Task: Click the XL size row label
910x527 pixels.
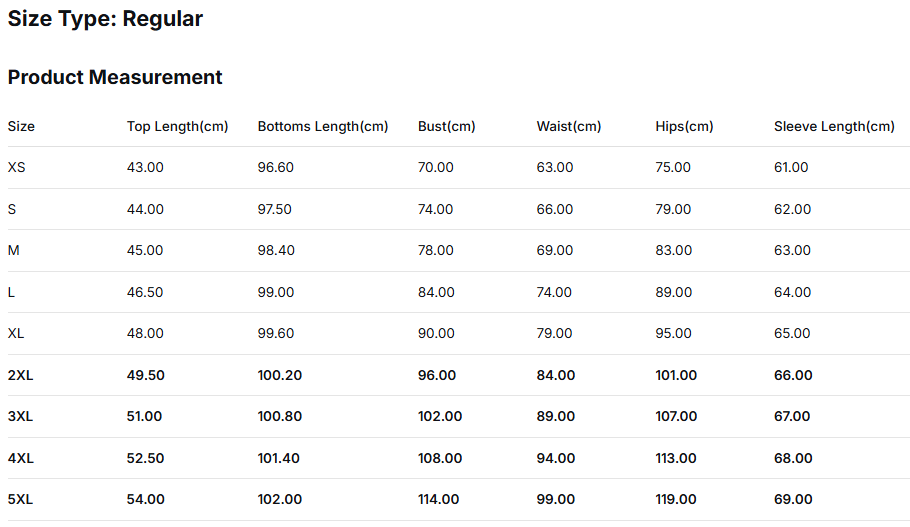Action: pyautogui.click(x=17, y=334)
